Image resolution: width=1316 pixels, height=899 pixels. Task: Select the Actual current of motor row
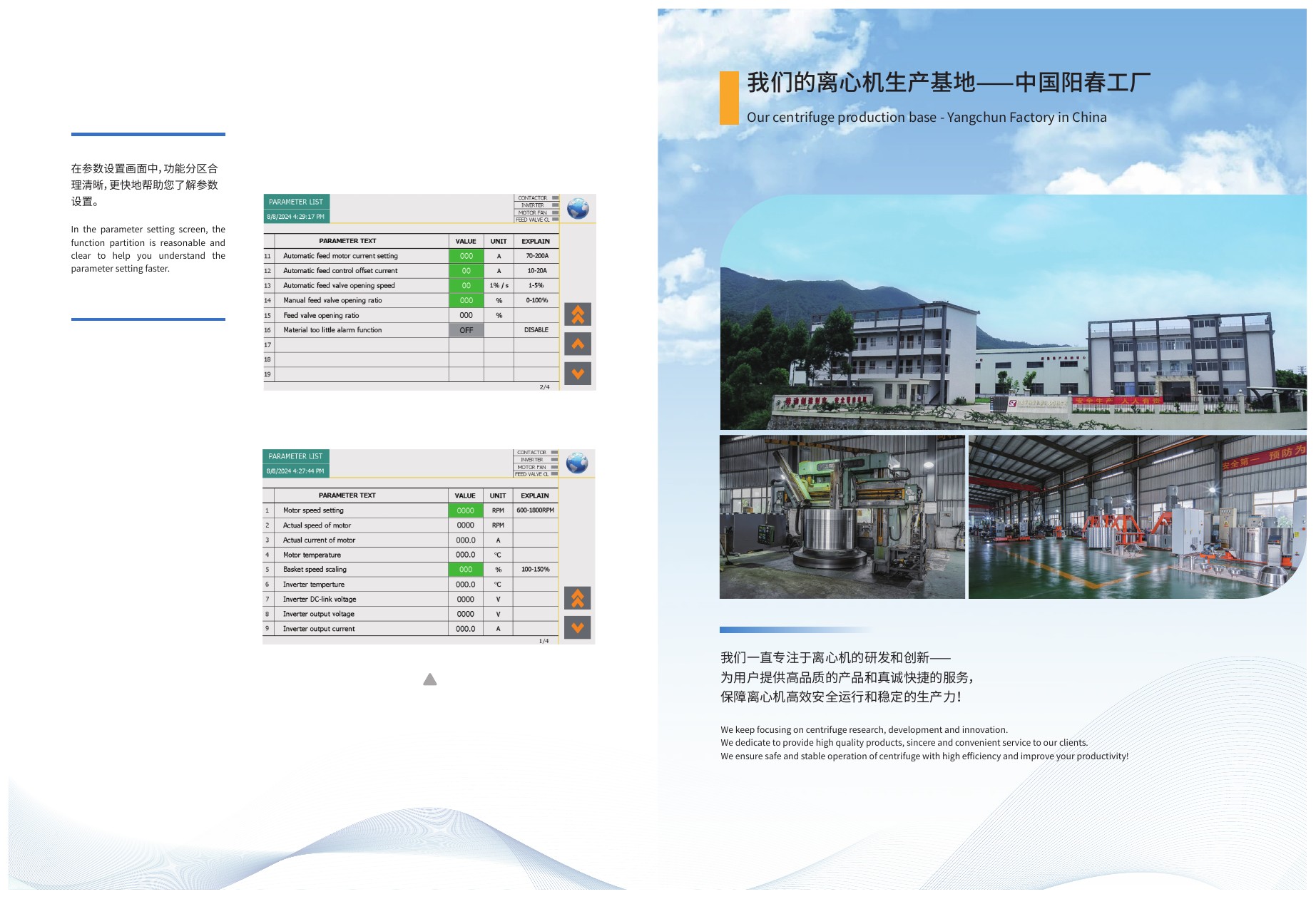(410, 540)
